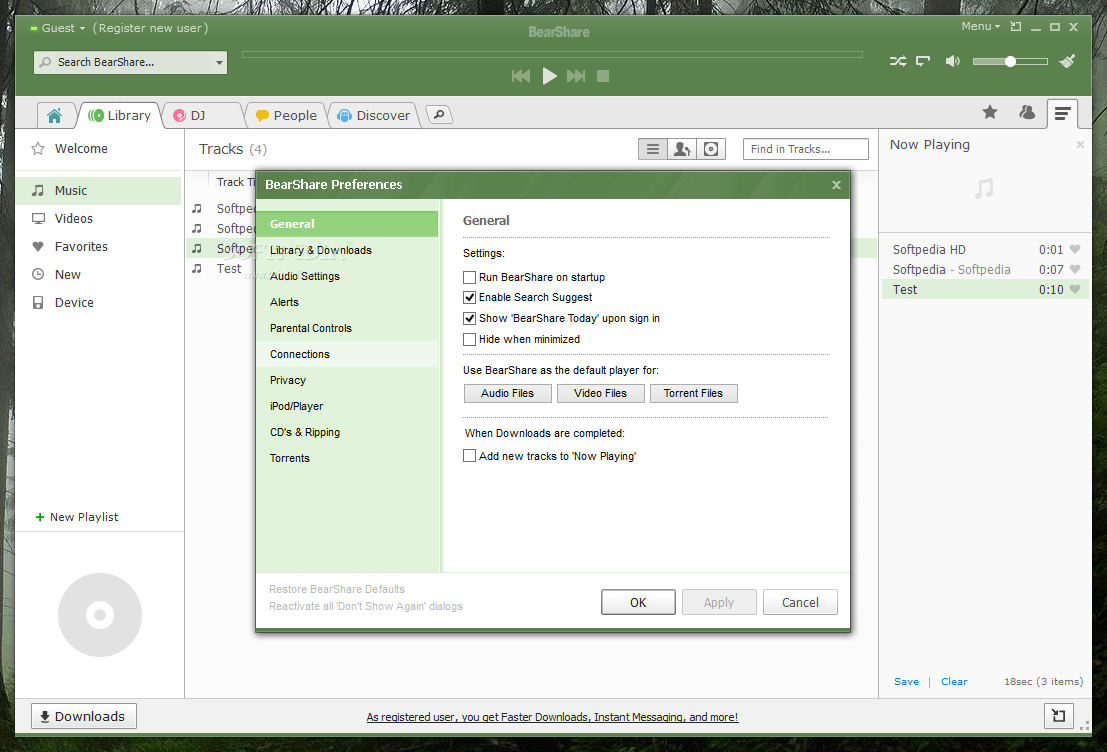Select Videos in library sidebar

(x=98, y=218)
